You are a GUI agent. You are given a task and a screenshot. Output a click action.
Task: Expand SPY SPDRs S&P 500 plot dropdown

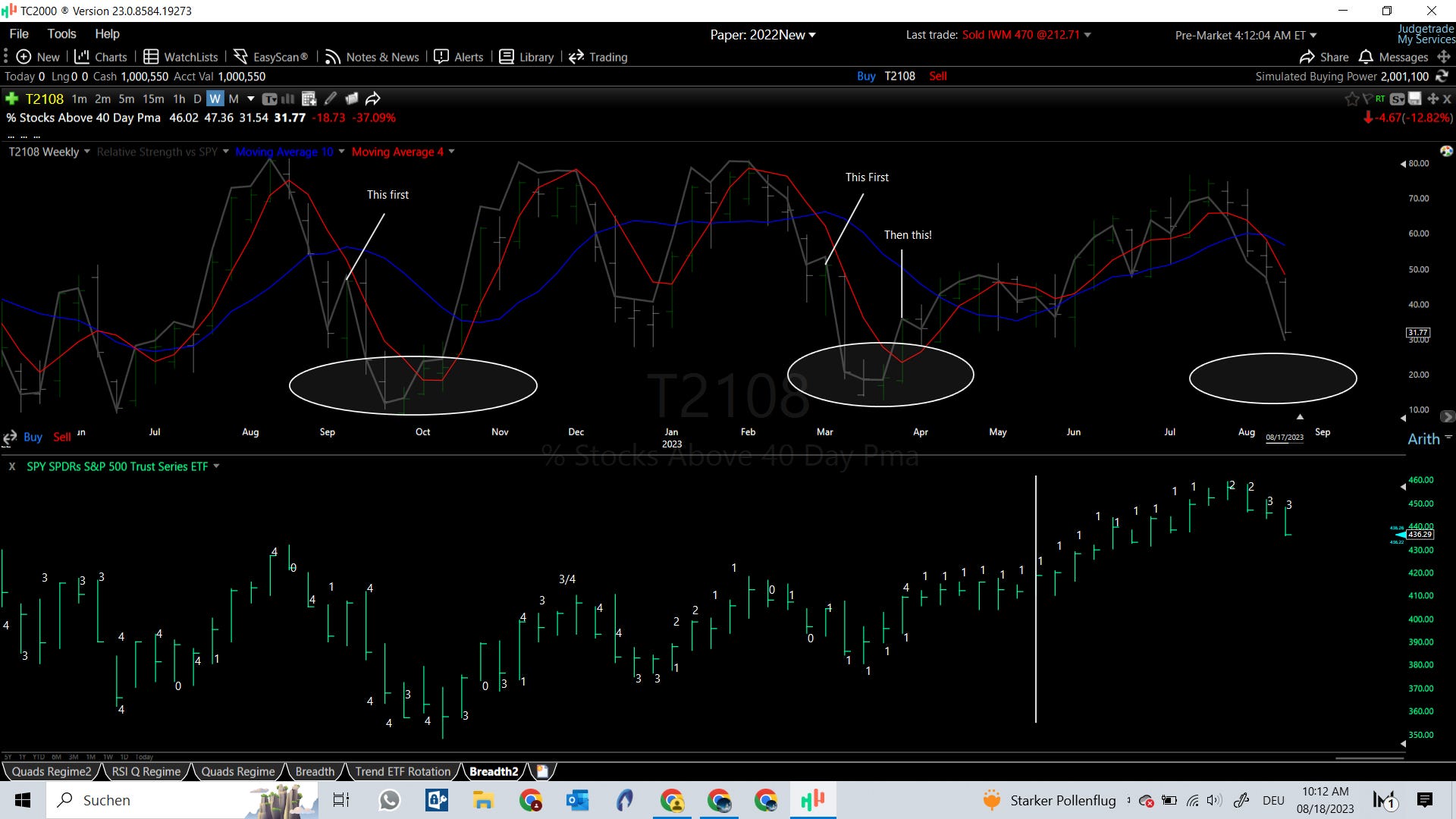[216, 466]
